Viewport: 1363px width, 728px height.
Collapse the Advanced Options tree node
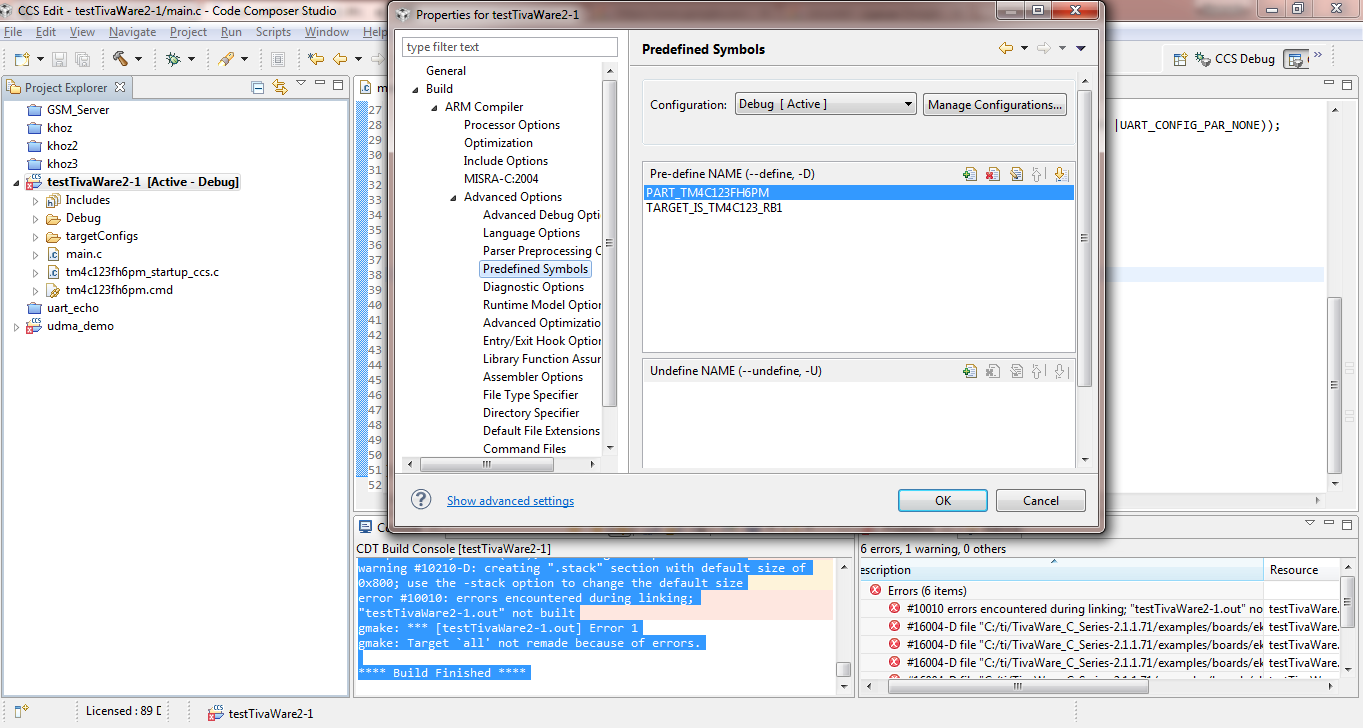(x=454, y=197)
